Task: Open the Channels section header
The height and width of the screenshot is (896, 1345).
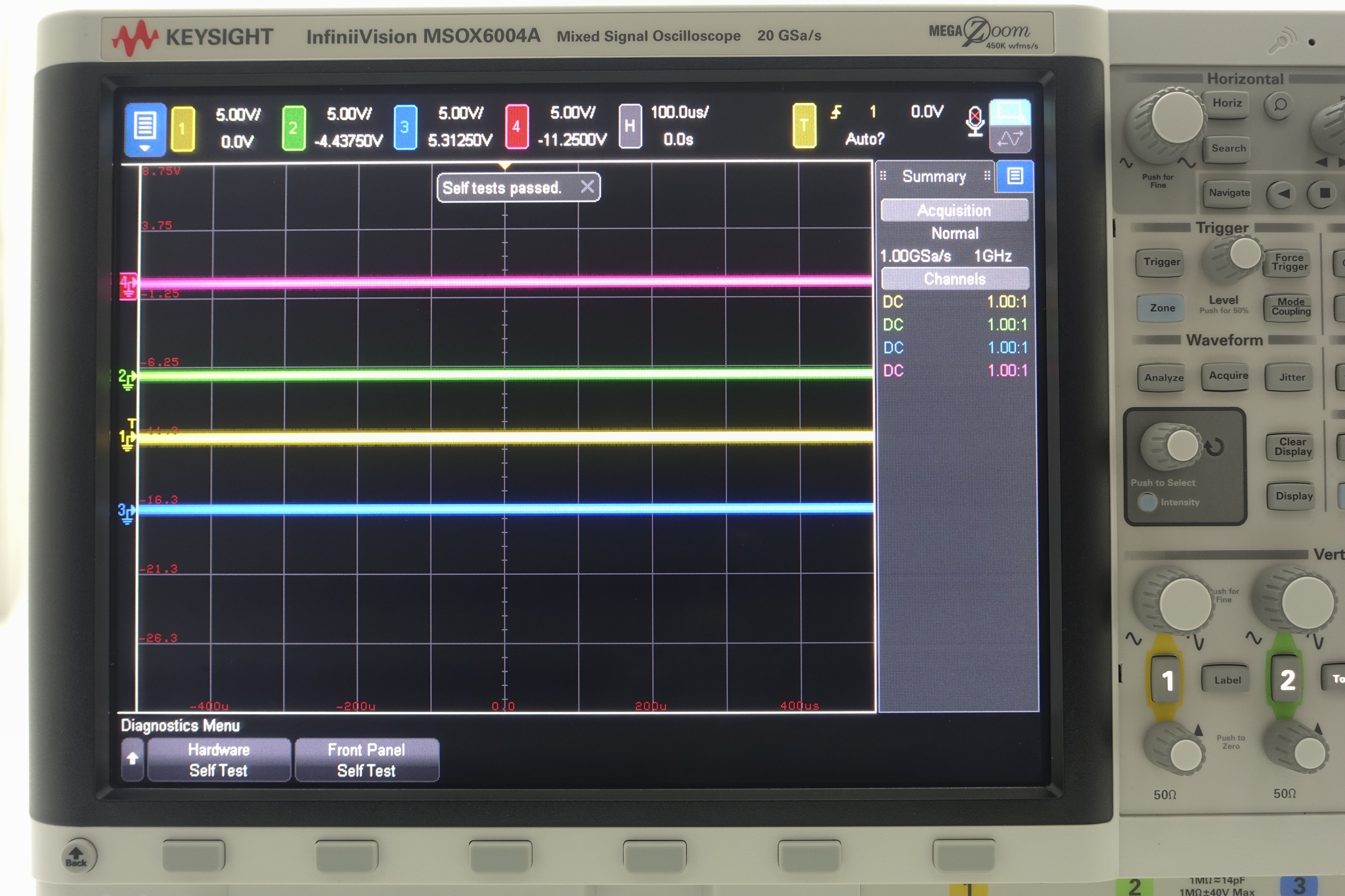Action: pos(954,278)
